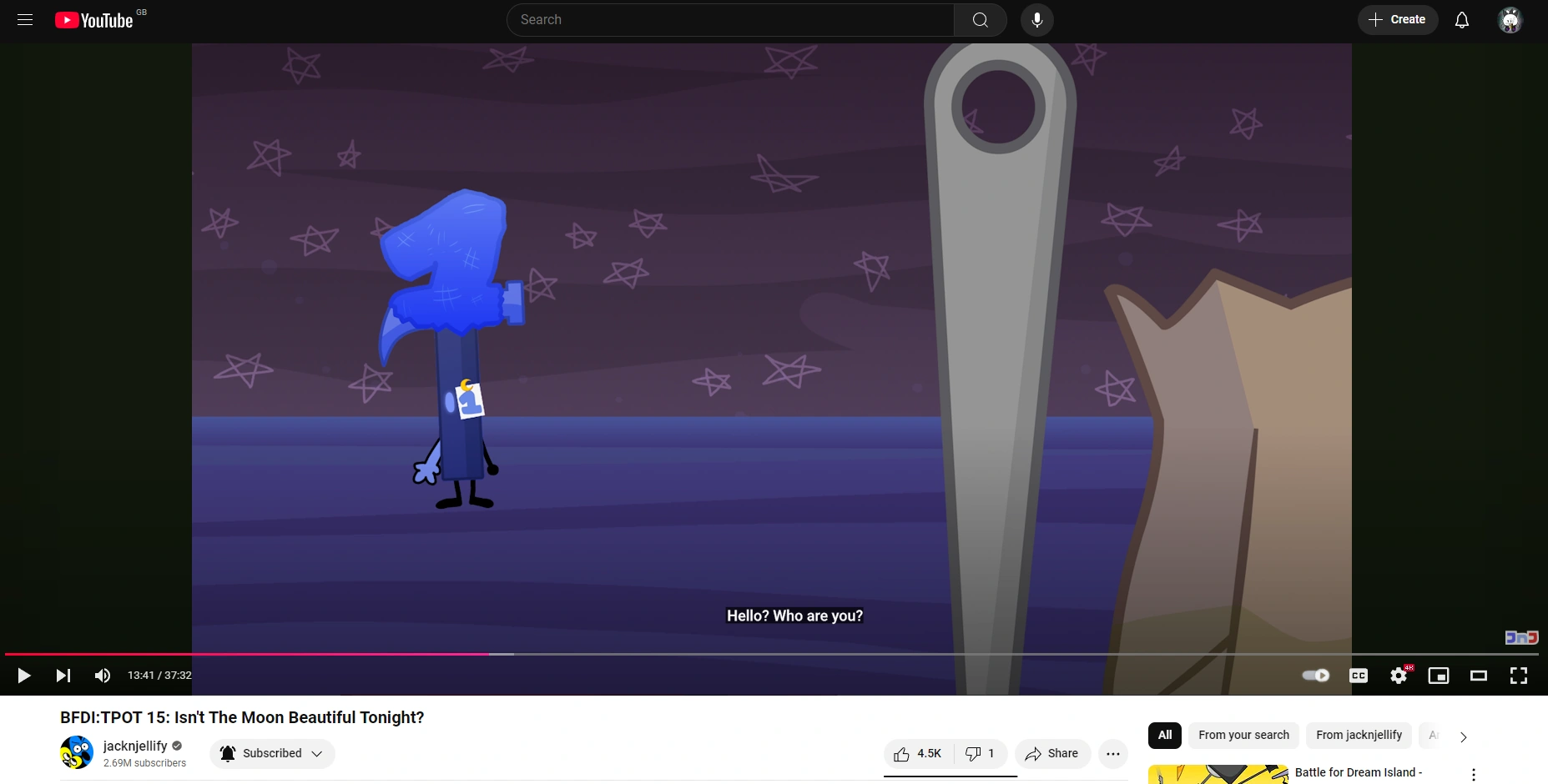Activate the miniplayer icon

(1439, 676)
